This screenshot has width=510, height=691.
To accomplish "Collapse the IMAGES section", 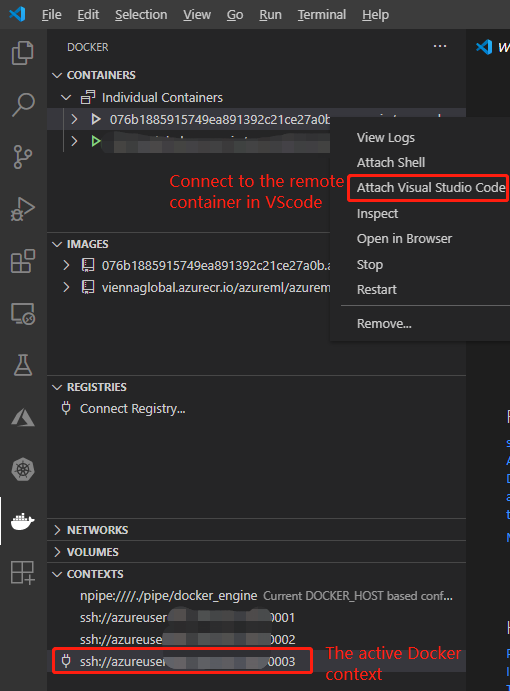I will point(57,244).
